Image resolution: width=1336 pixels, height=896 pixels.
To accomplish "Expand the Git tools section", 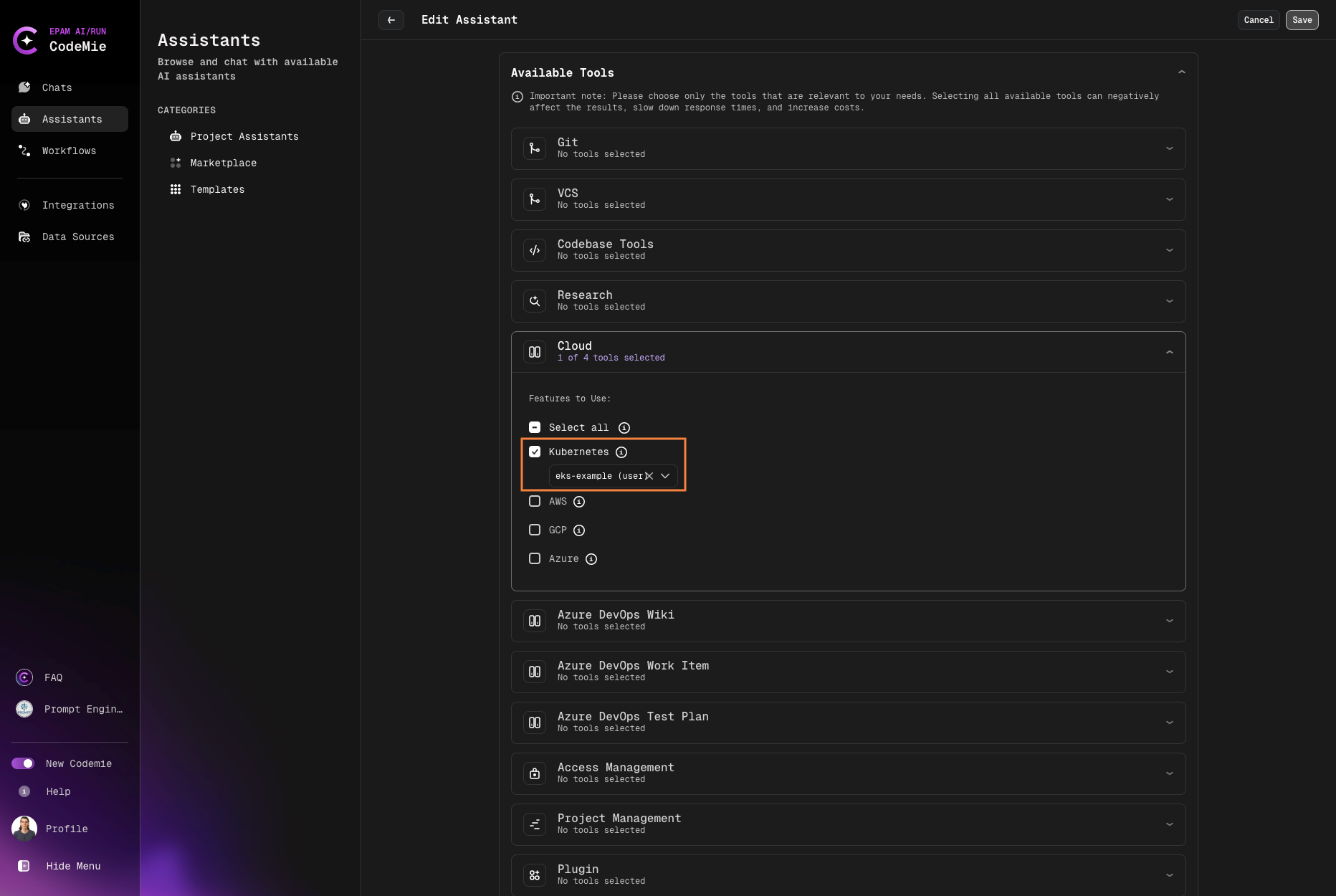I will coord(1169,148).
